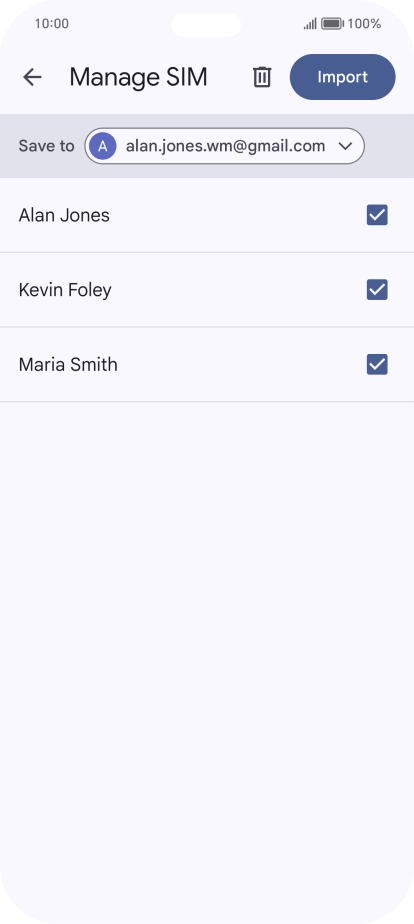414x924 pixels.
Task: Uncheck the Alan Jones checkbox
Action: 377,215
